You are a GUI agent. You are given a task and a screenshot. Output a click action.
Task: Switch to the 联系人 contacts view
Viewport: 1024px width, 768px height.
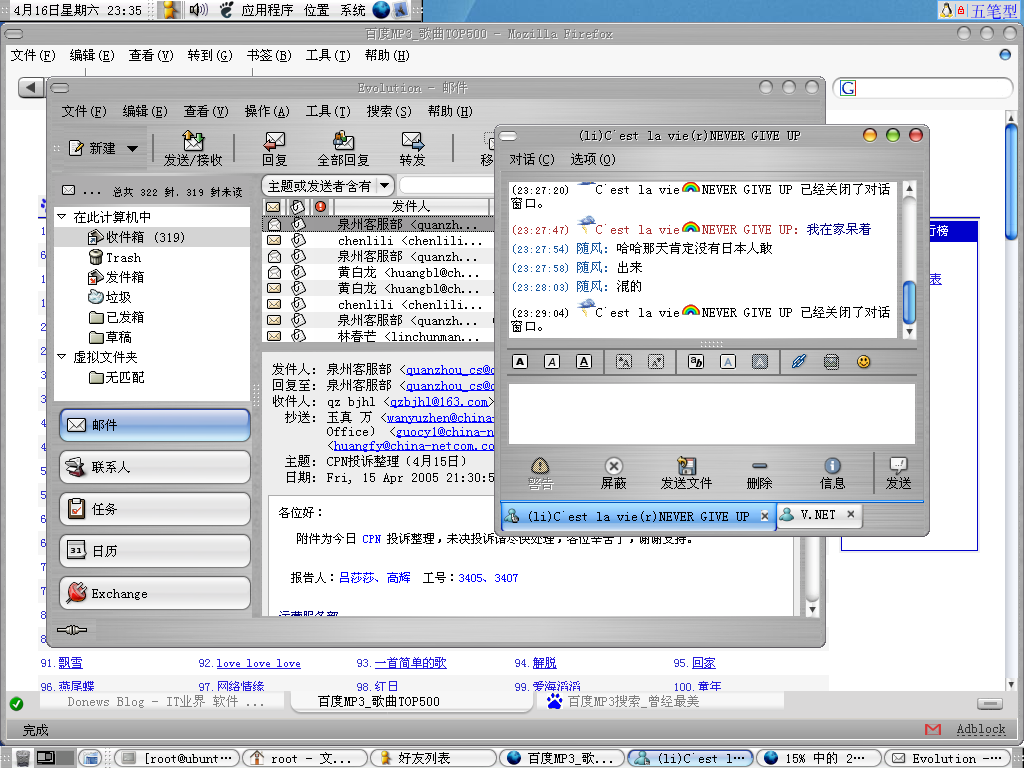(x=155, y=467)
